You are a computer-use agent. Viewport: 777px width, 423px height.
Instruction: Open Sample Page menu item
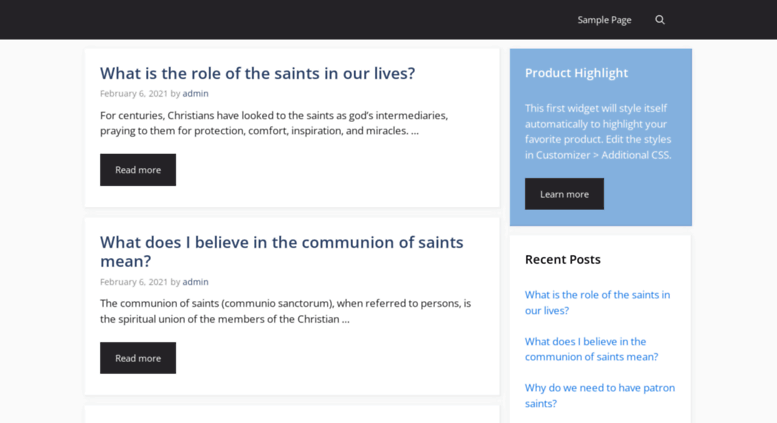pyautogui.click(x=604, y=20)
